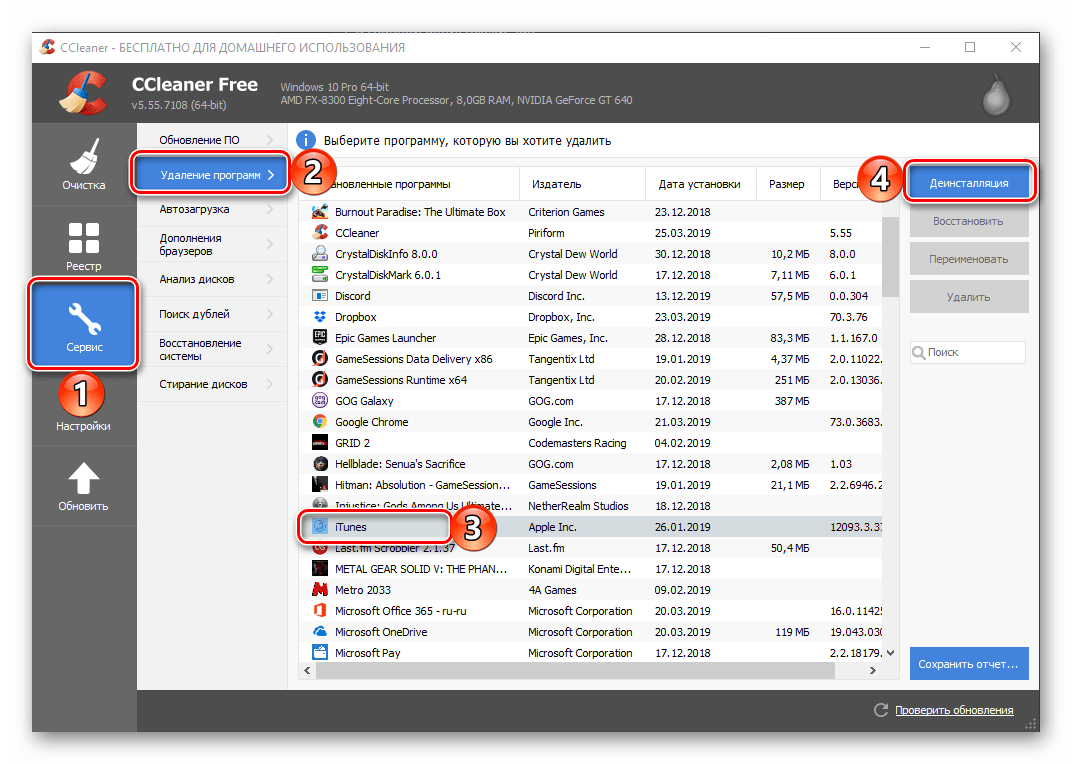
Task: Click the CCleaner pear logo icon
Action: pos(998,93)
